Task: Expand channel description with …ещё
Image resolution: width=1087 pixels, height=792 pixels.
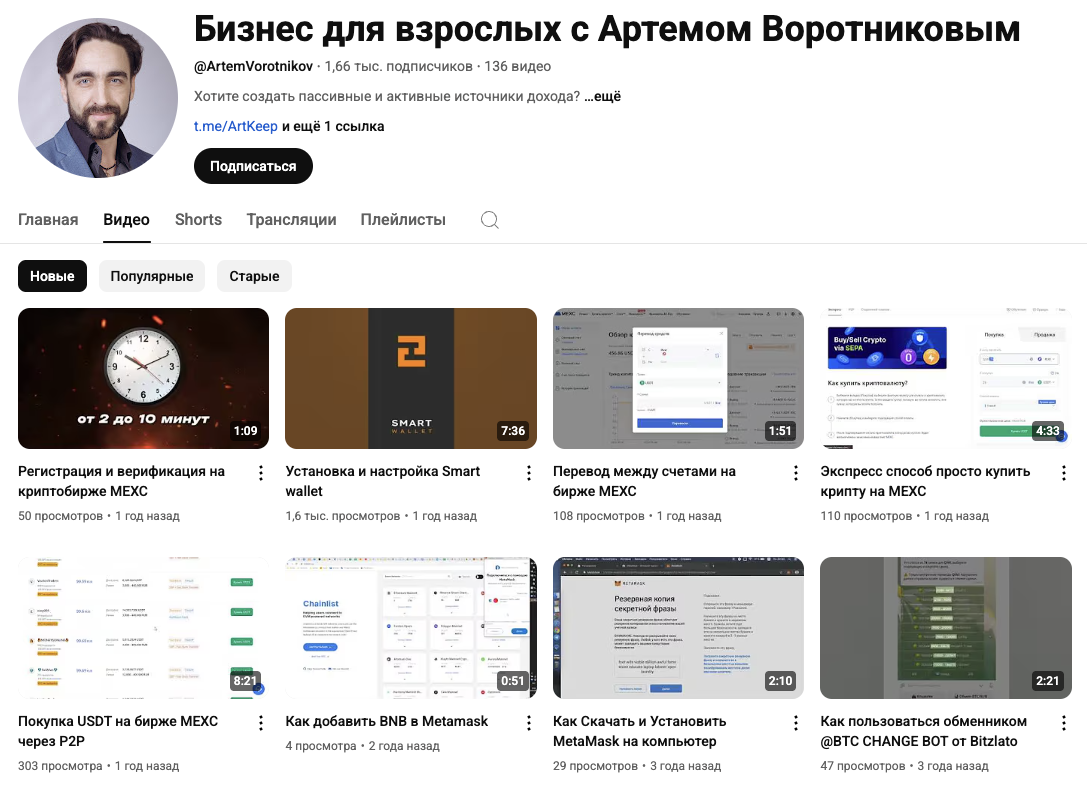Action: pos(602,96)
